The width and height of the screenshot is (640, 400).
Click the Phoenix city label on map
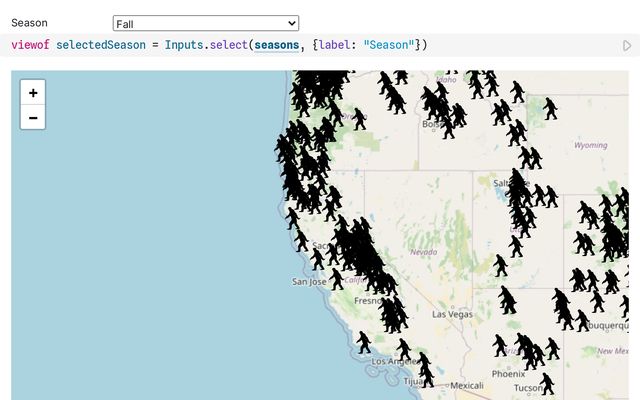[x=508, y=374]
